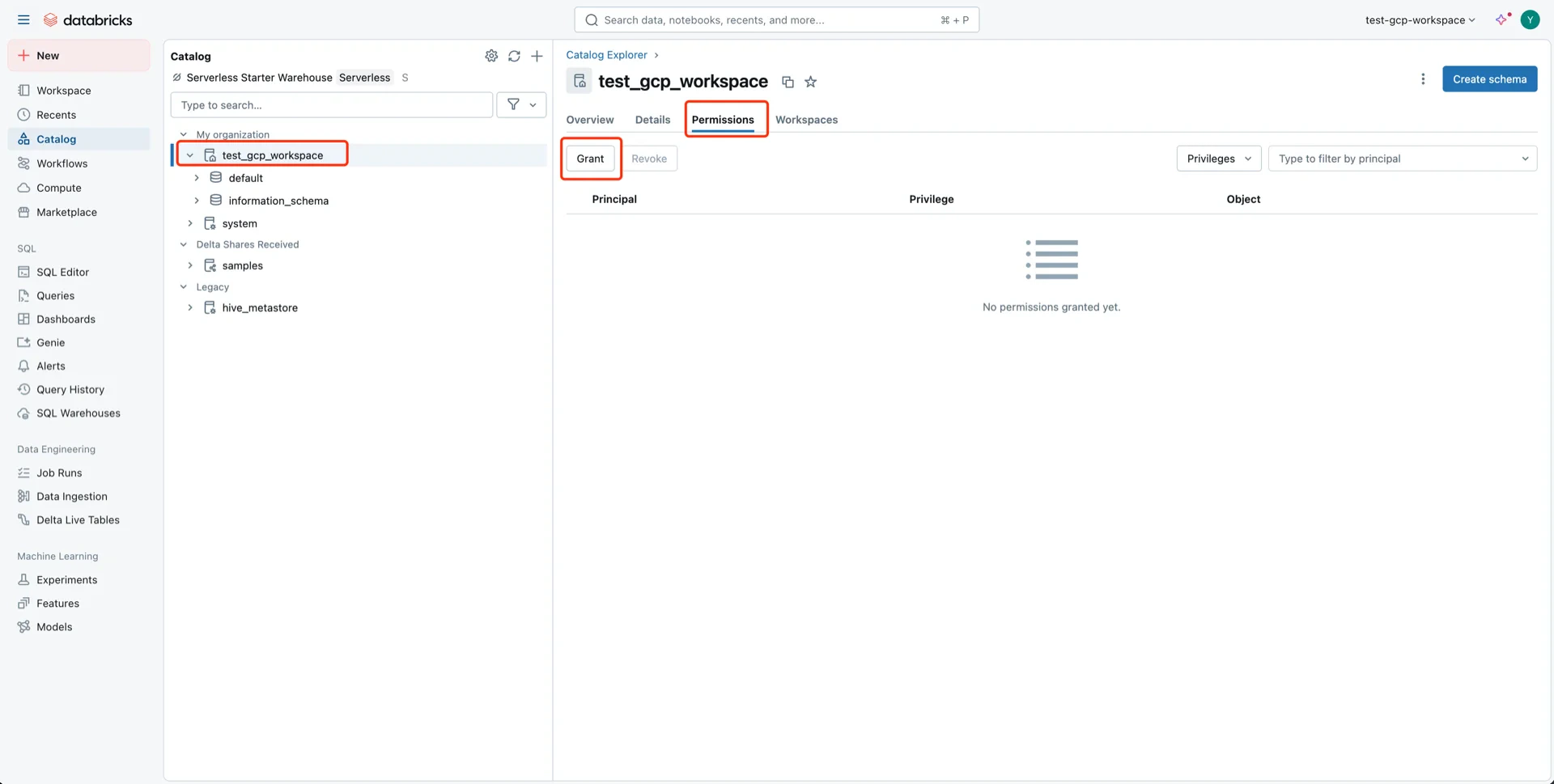
Task: Open Delta Live Tables in the sidebar
Action: click(x=79, y=519)
